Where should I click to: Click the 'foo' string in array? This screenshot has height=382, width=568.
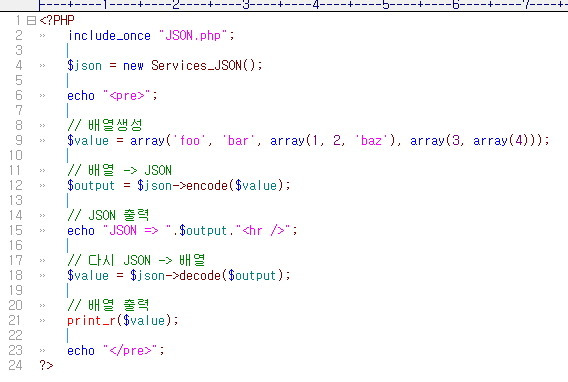tap(189, 140)
